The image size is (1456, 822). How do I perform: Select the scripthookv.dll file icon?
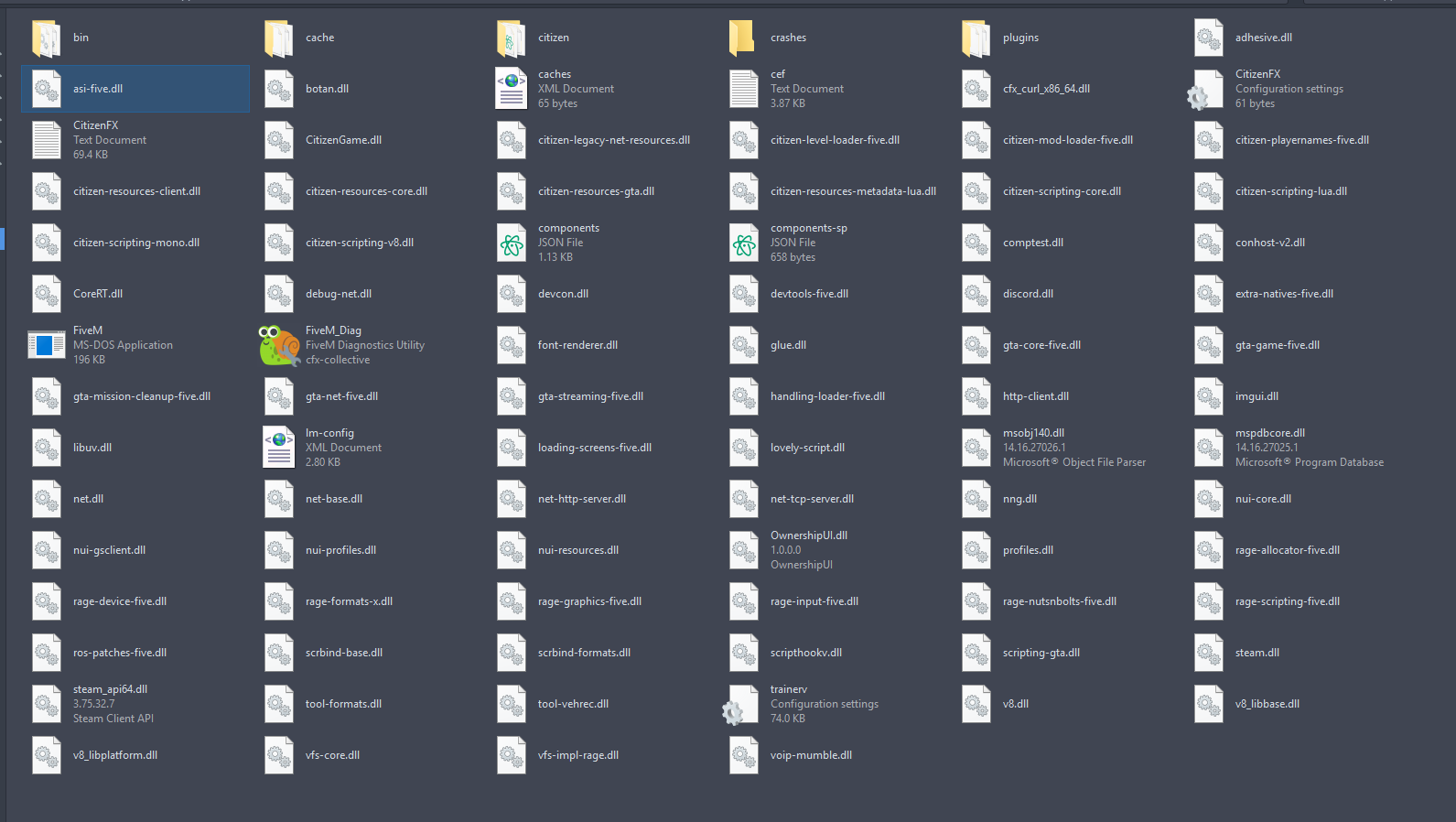(743, 653)
